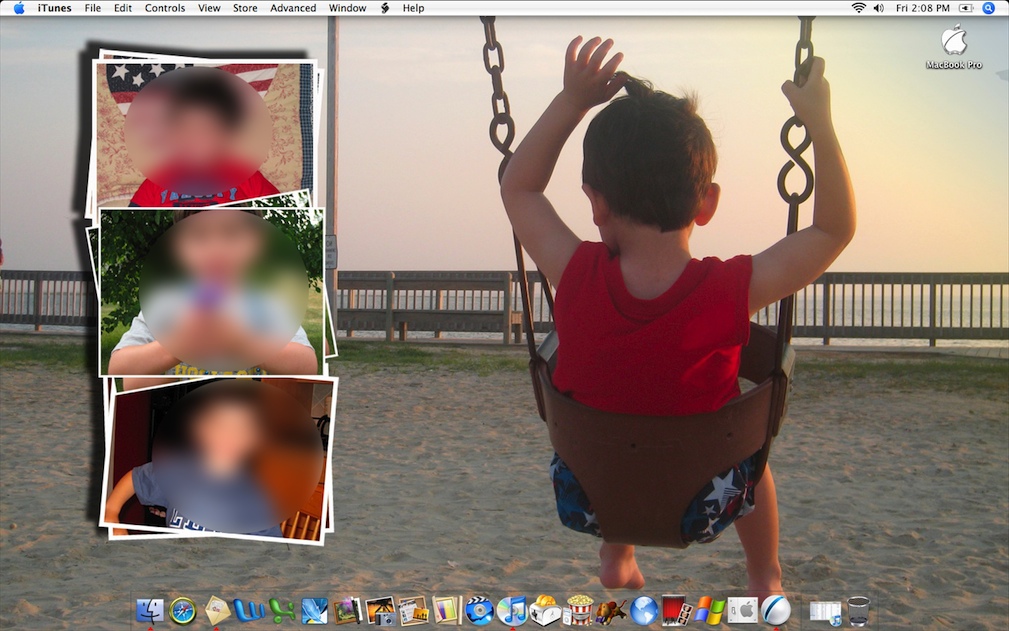Click the volume icon in menu bar
1009x631 pixels.
pyautogui.click(x=878, y=8)
